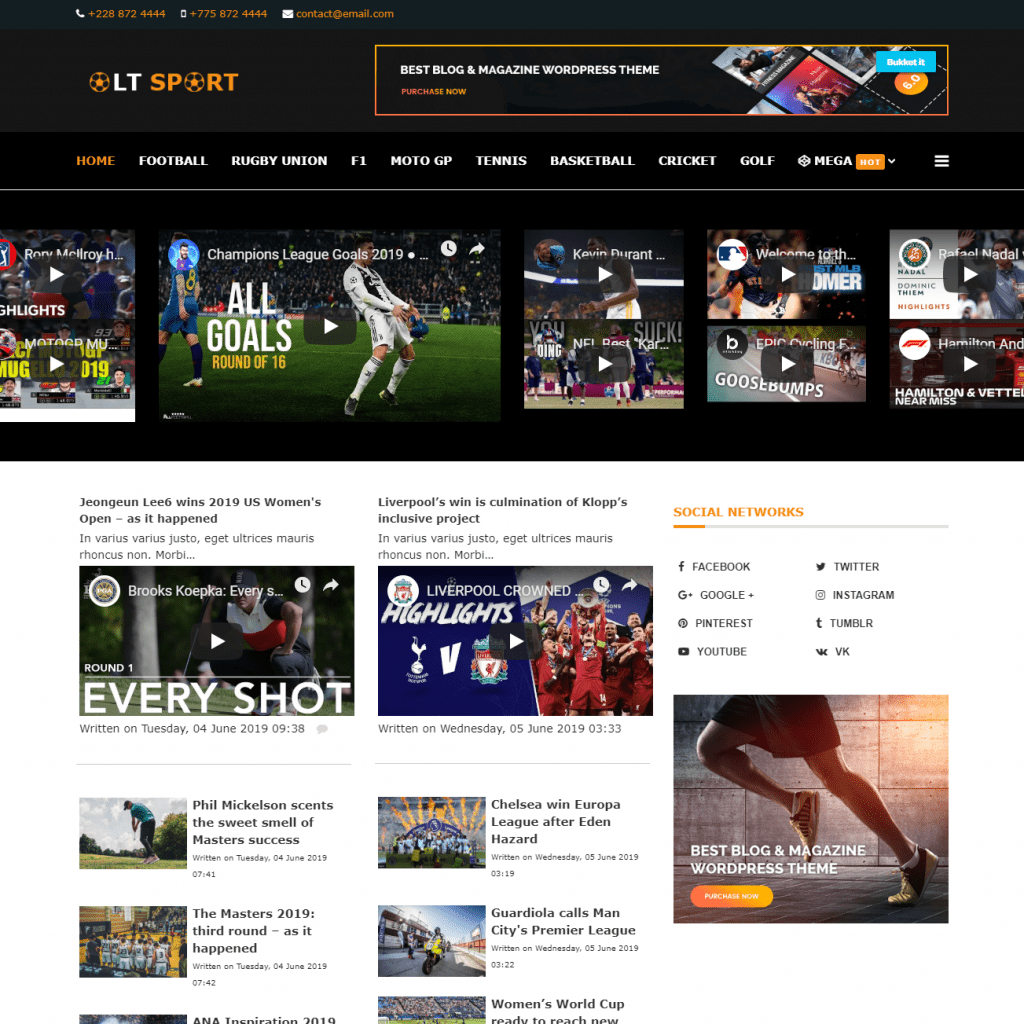Click the VK icon
Screen dimensions: 1024x1024
pos(822,652)
